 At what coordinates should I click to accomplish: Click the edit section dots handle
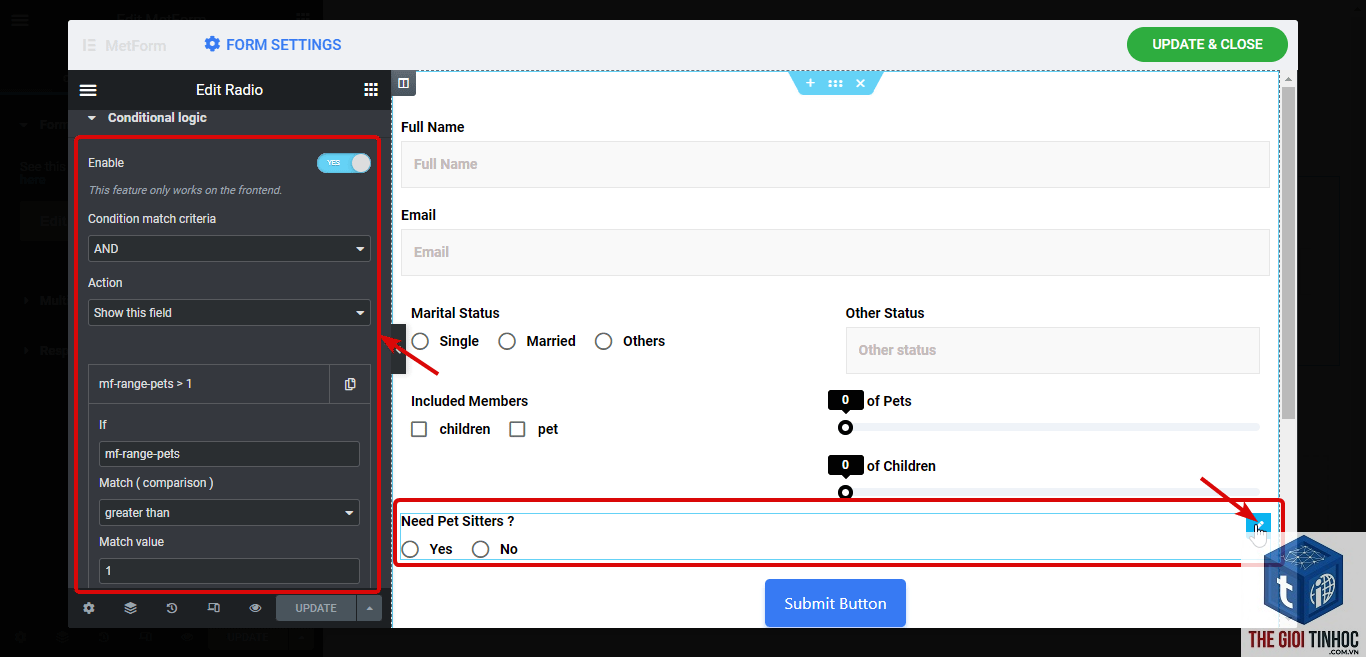835,83
